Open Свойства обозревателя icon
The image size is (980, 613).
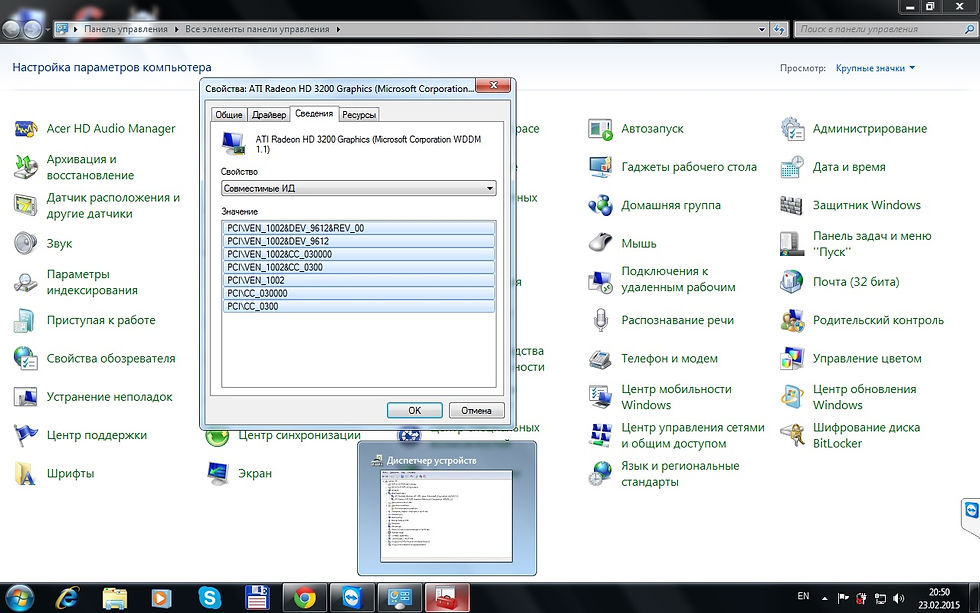tap(26, 358)
